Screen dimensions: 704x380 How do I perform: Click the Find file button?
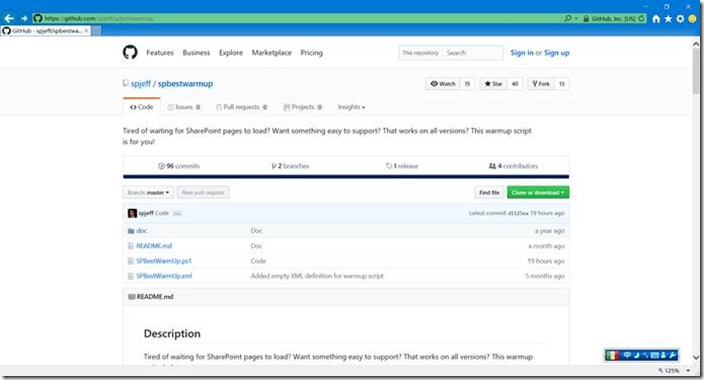tap(489, 192)
